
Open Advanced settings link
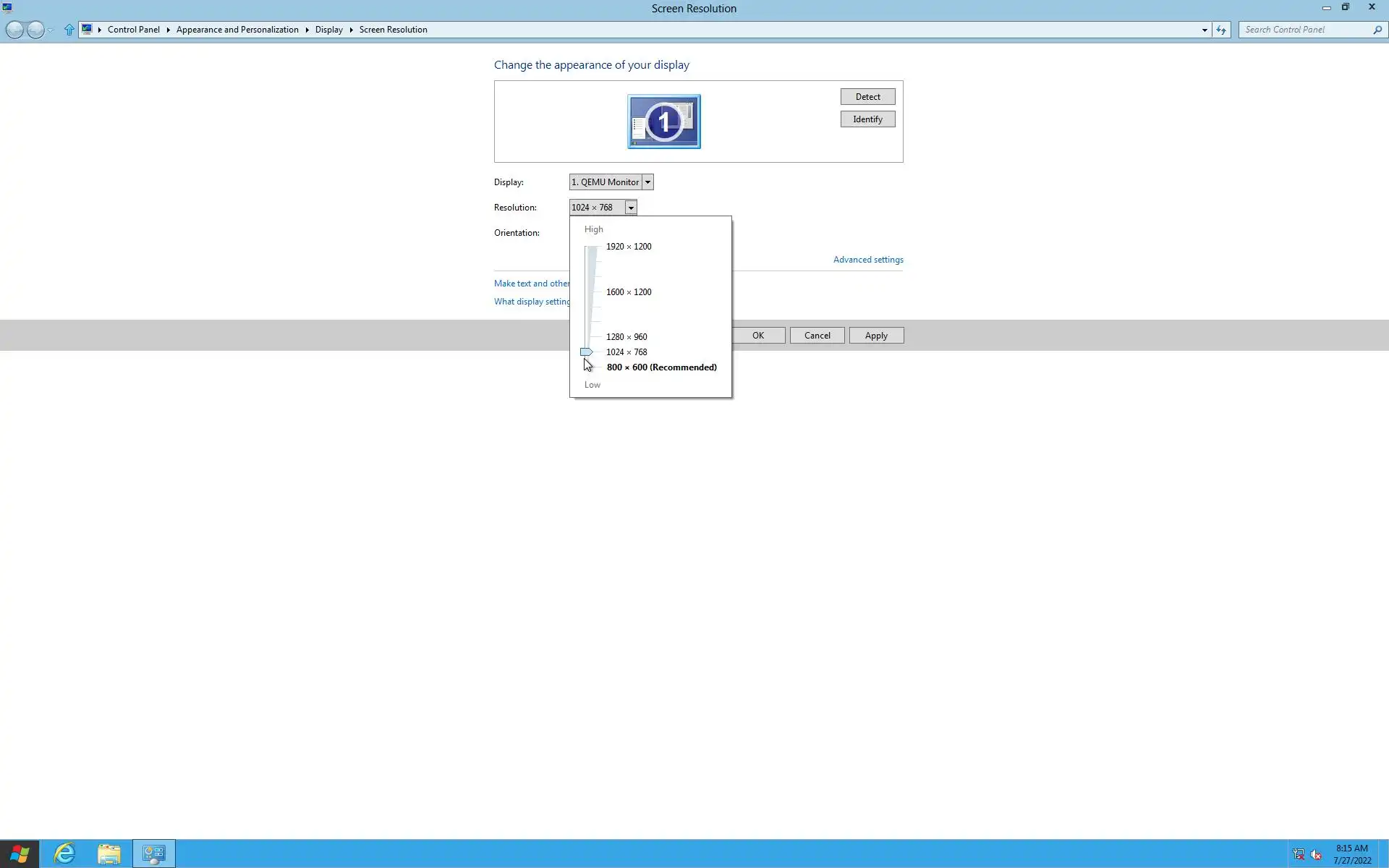[x=867, y=260]
